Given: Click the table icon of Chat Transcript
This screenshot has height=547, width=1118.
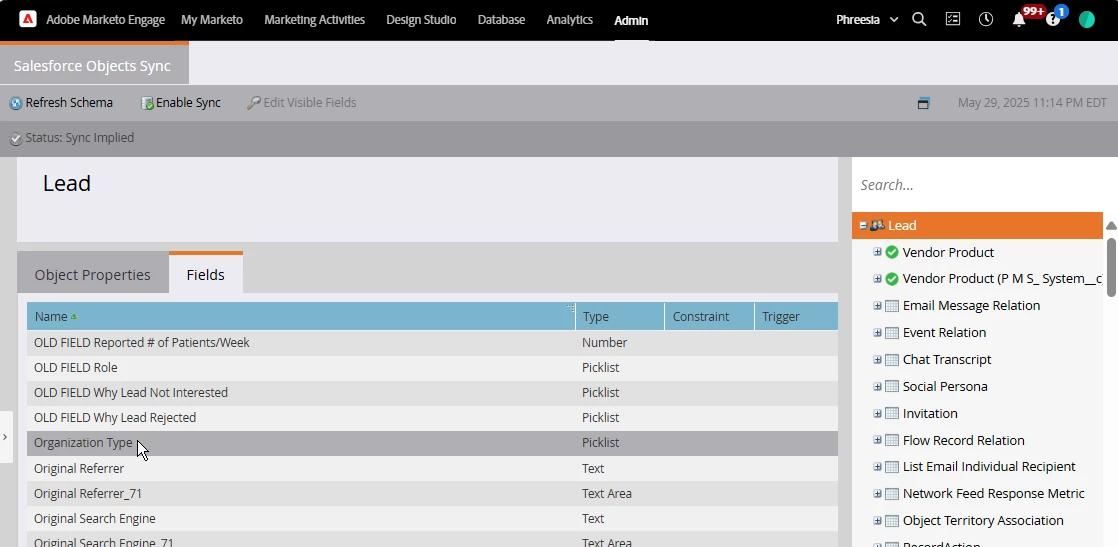Looking at the screenshot, I should pyautogui.click(x=892, y=360).
